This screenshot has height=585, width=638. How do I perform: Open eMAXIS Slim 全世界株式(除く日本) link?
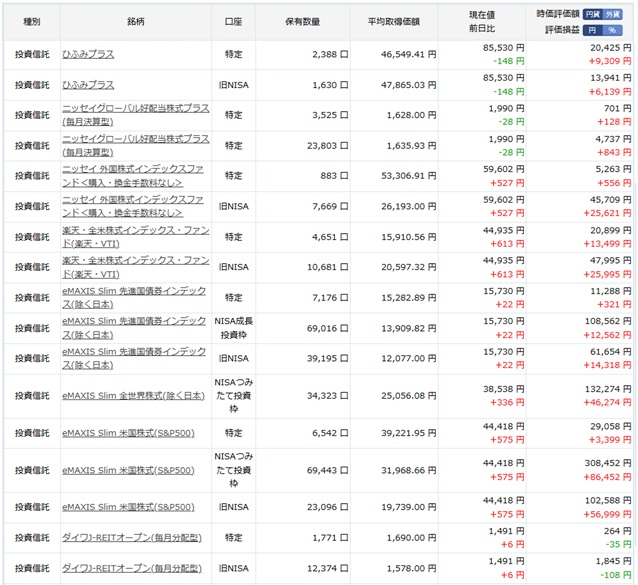coord(133,395)
